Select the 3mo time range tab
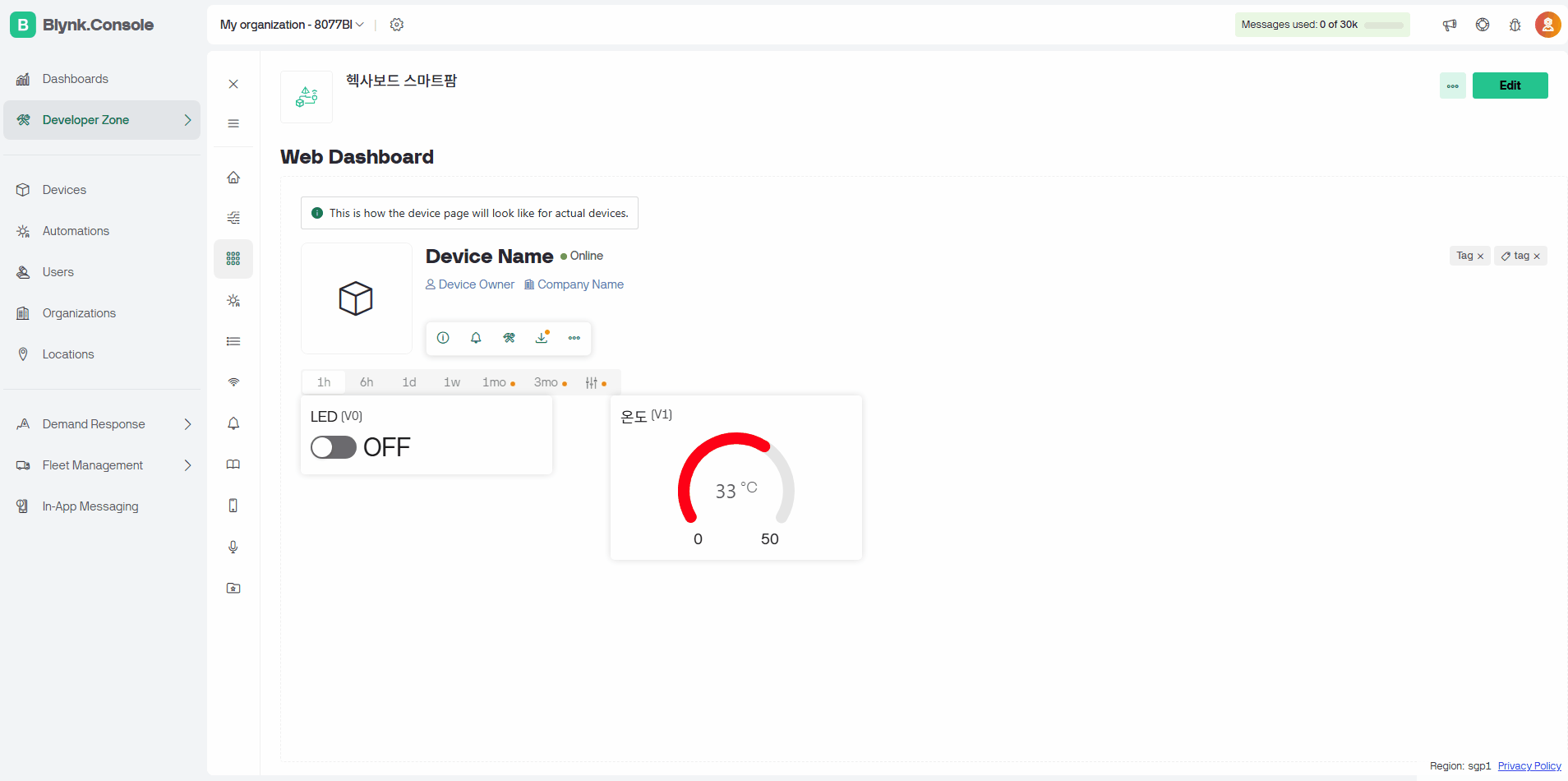Screen dimensions: 1568x781 coord(550,382)
